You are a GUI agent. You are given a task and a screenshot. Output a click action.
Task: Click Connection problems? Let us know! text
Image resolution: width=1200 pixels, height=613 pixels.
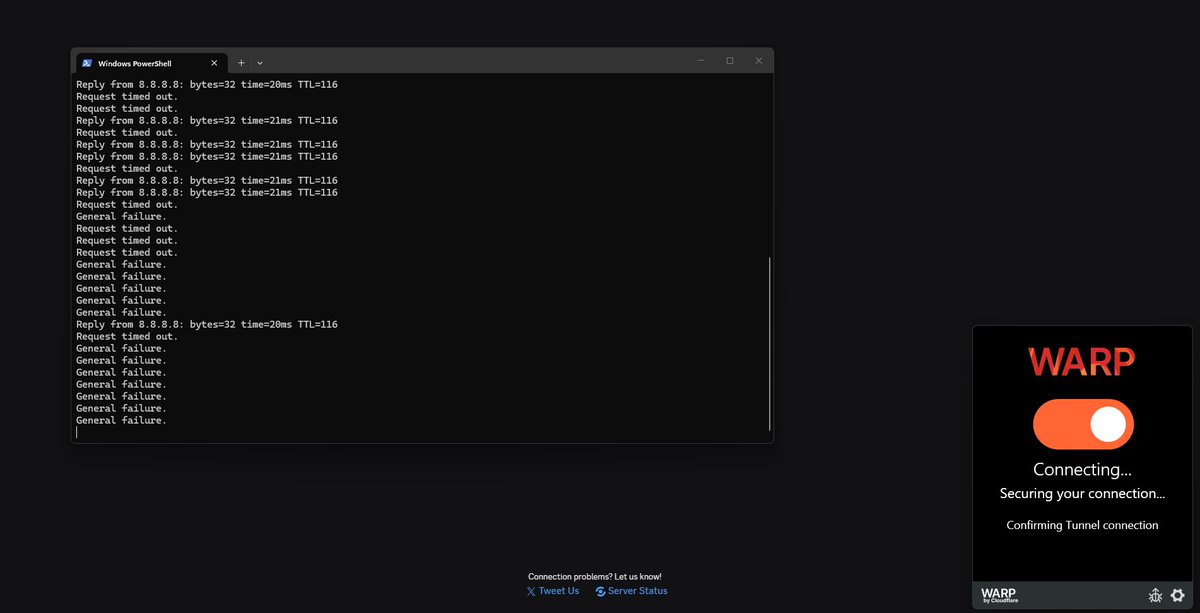coord(595,576)
